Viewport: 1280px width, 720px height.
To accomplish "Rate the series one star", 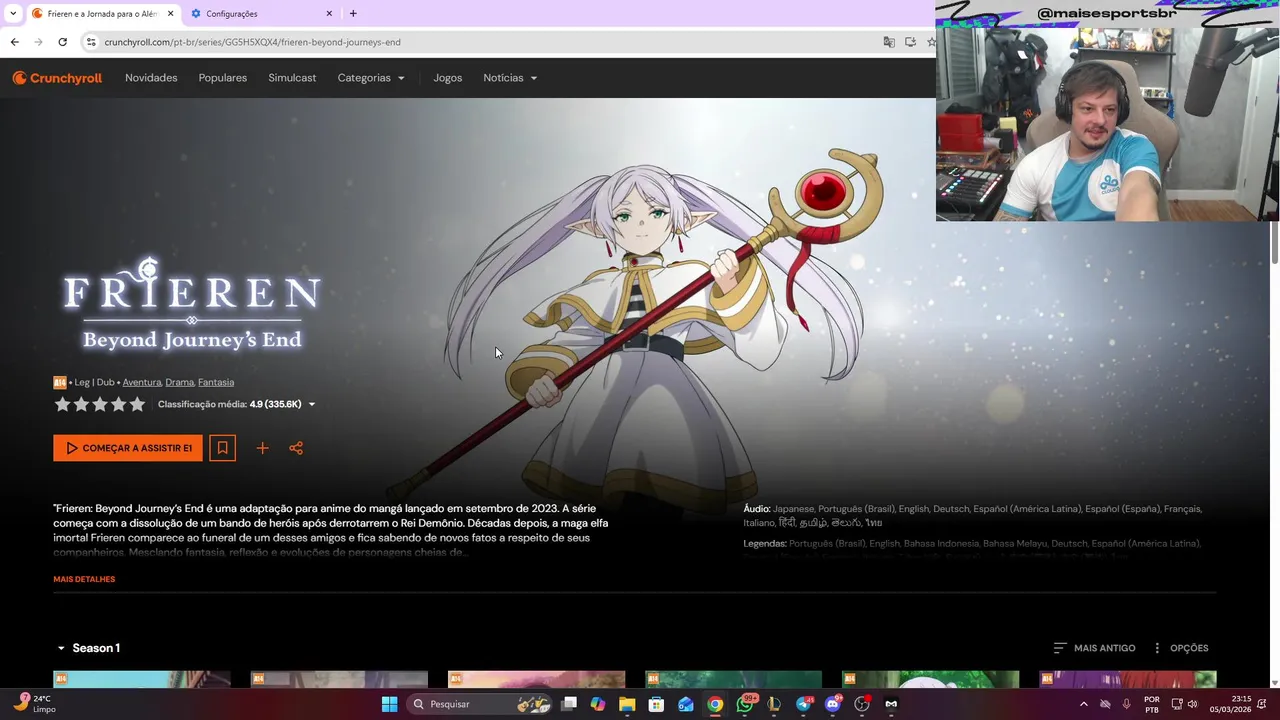I will point(62,404).
